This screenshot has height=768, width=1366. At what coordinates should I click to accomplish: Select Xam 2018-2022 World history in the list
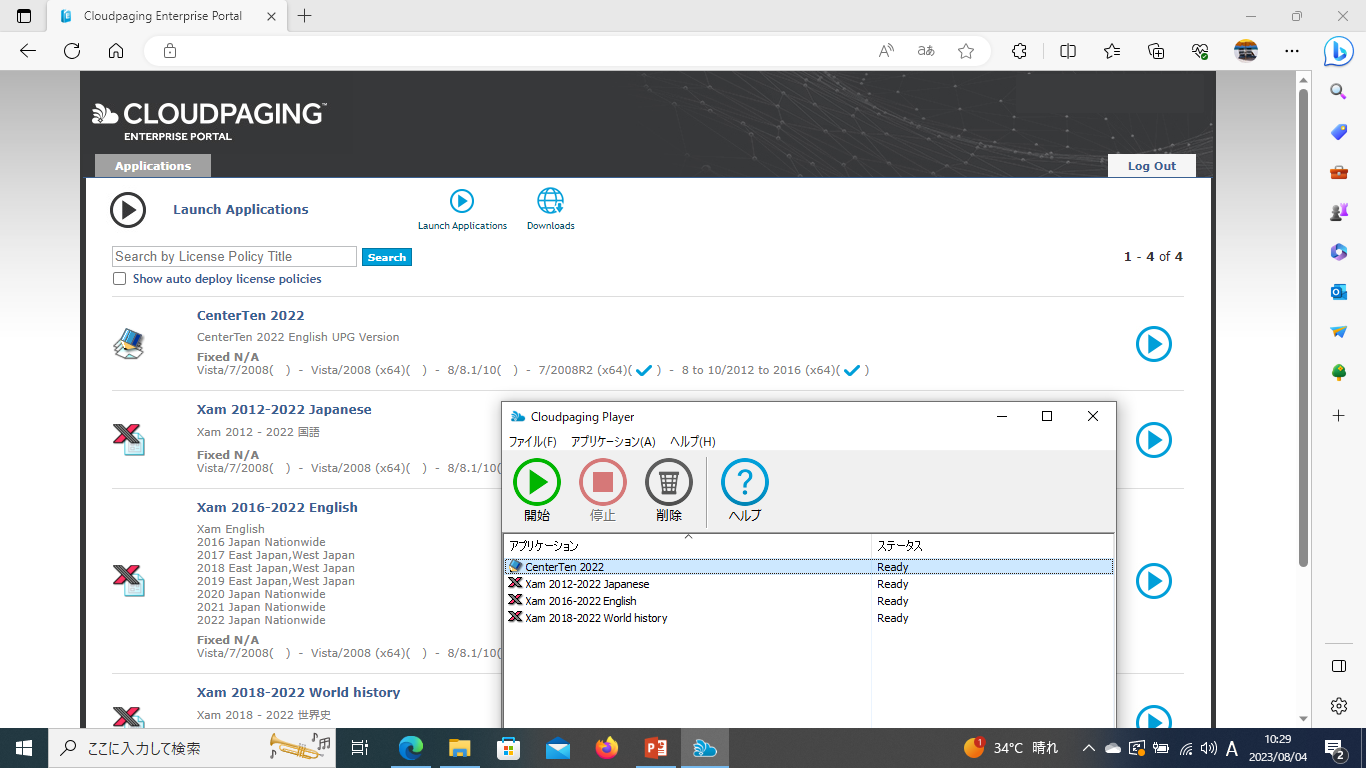[594, 617]
